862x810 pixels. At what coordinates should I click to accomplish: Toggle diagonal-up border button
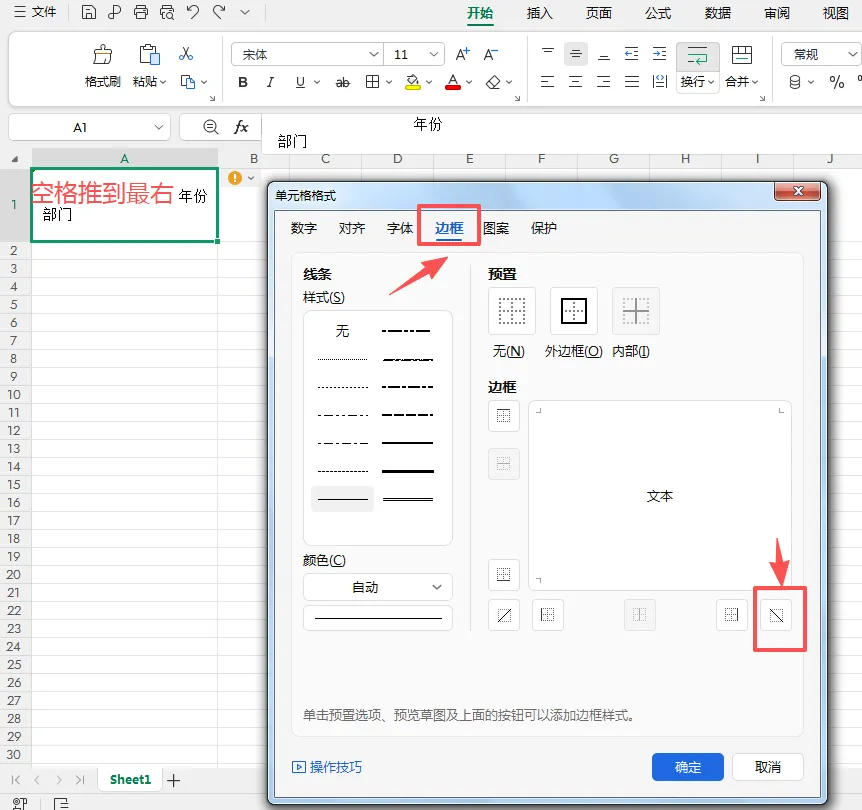(x=504, y=615)
